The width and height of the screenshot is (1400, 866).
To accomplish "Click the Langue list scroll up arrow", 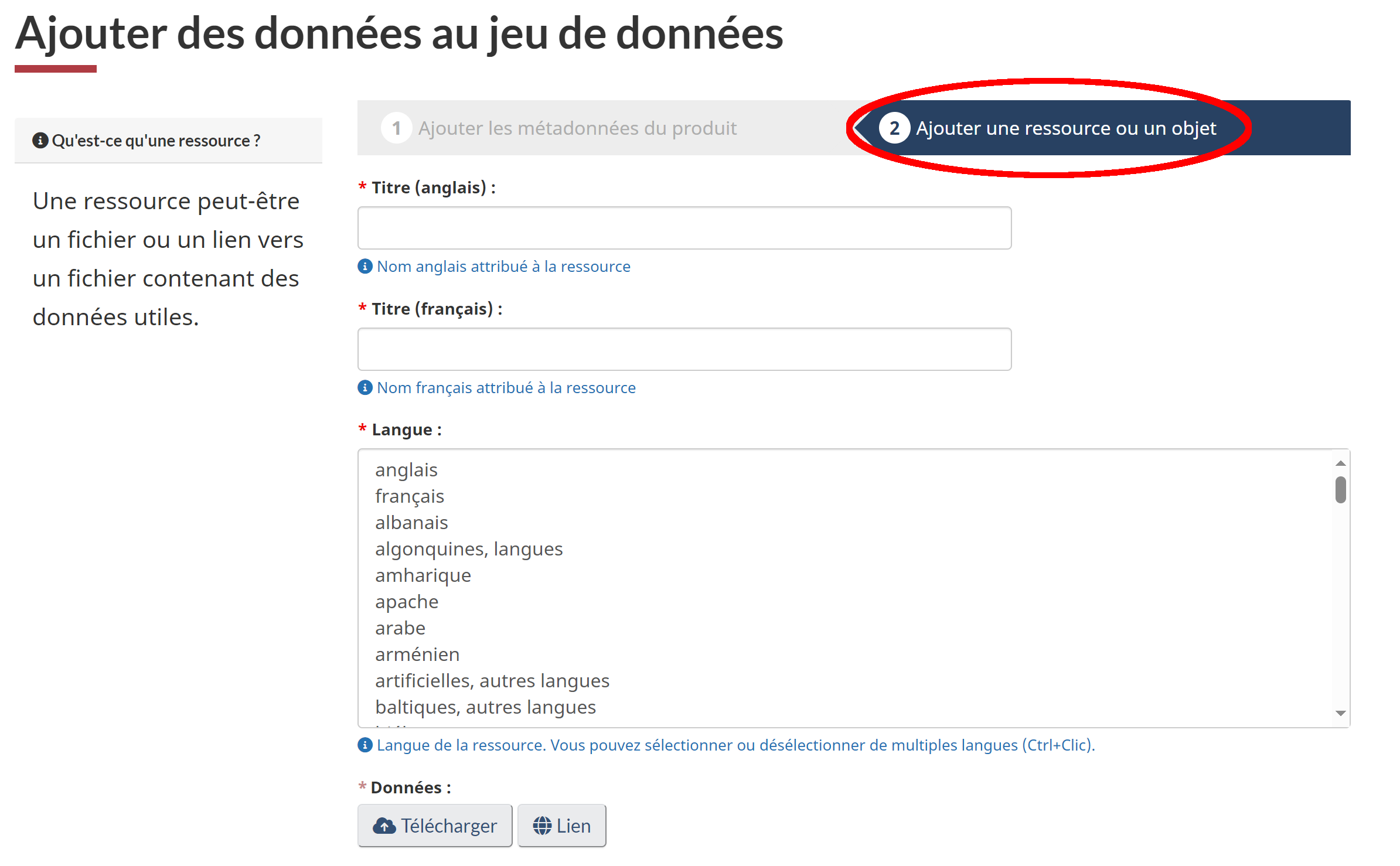I will pyautogui.click(x=1340, y=463).
